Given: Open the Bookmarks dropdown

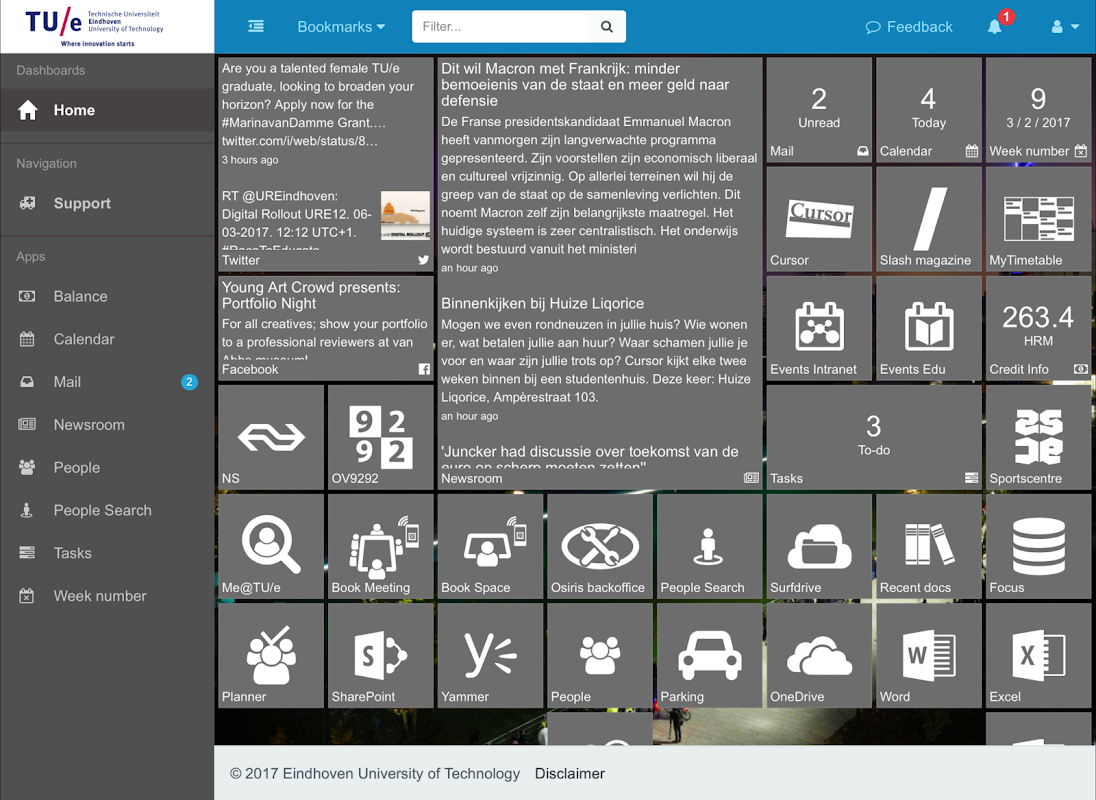Looking at the screenshot, I should click(x=341, y=27).
